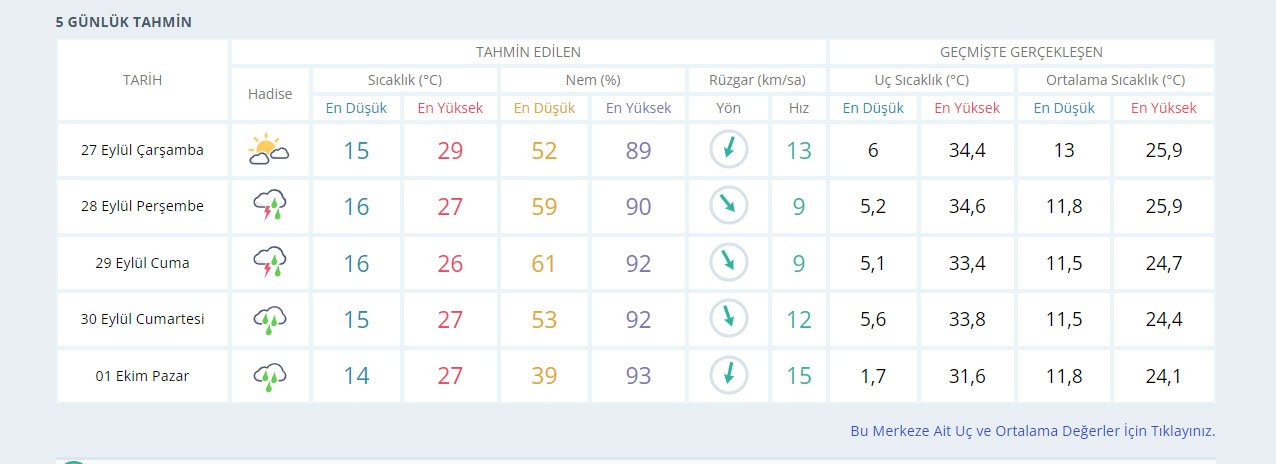Click wind direction arrow for 01 Ekim Pazar
The image size is (1276, 464).
tap(728, 376)
